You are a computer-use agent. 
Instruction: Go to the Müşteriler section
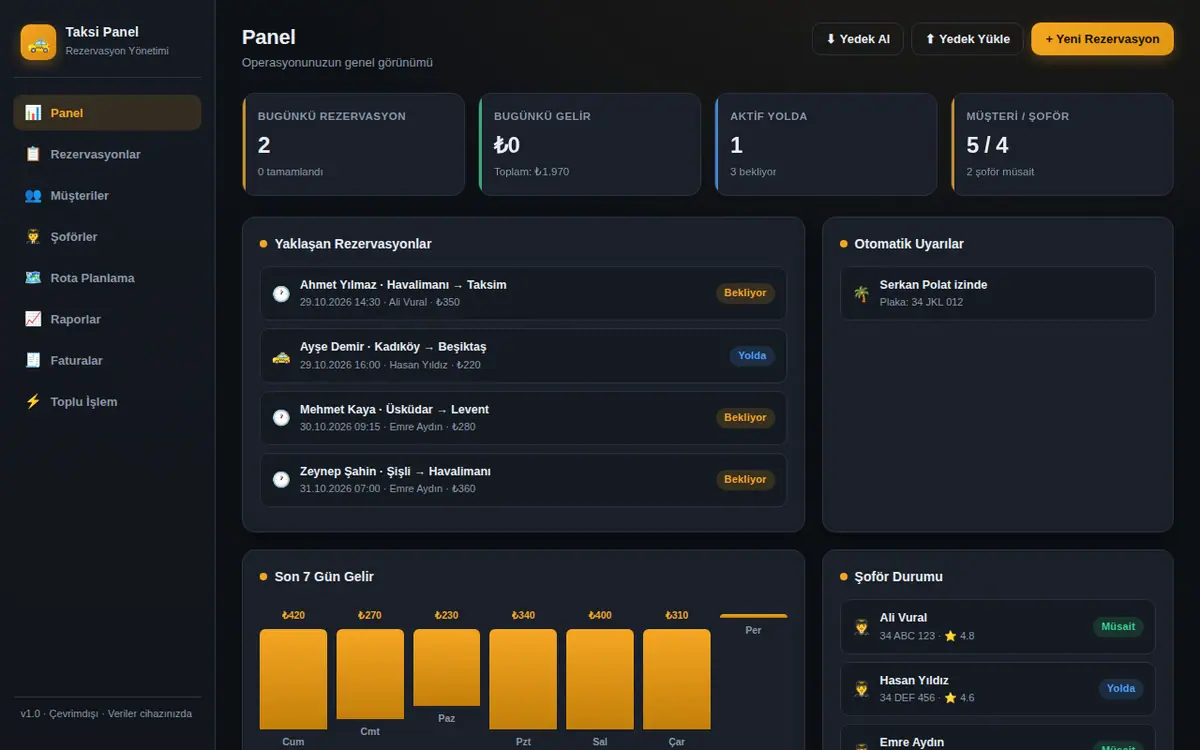[x=107, y=195]
